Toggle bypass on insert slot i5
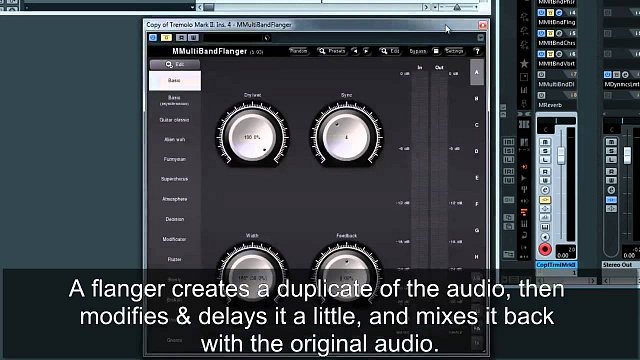 (550, 33)
